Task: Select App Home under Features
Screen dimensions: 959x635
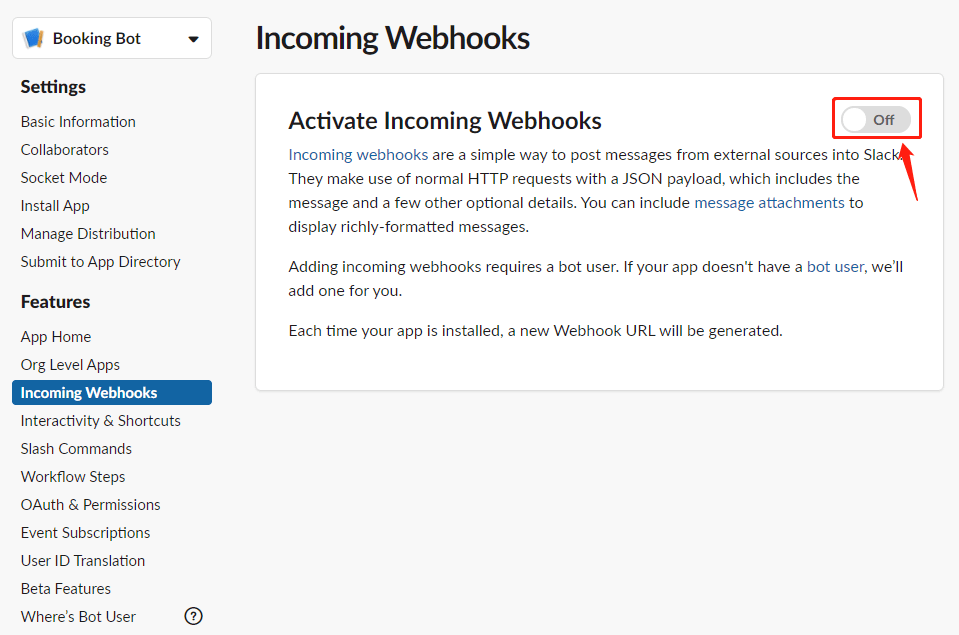Action: click(56, 337)
